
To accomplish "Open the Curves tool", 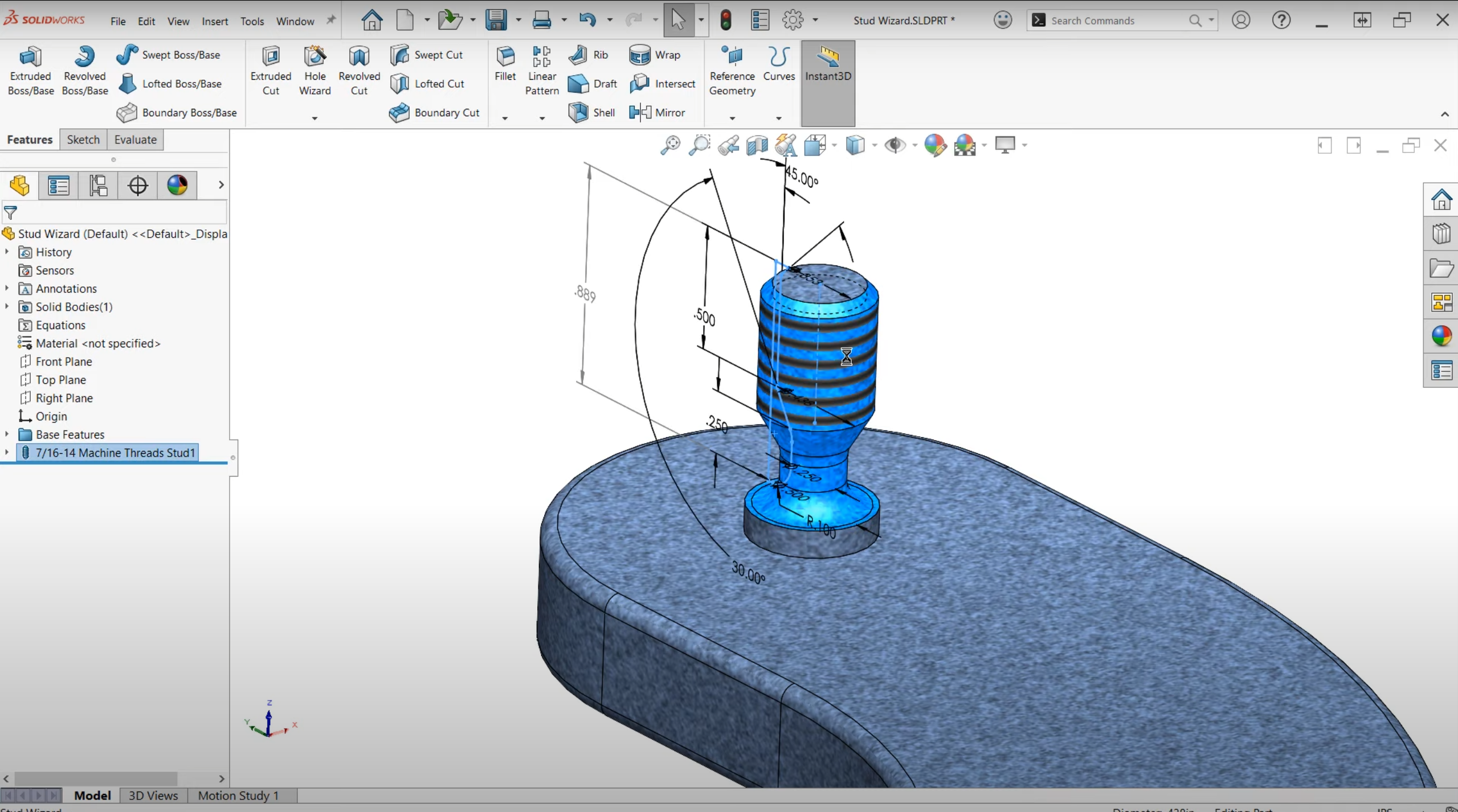I will (779, 64).
